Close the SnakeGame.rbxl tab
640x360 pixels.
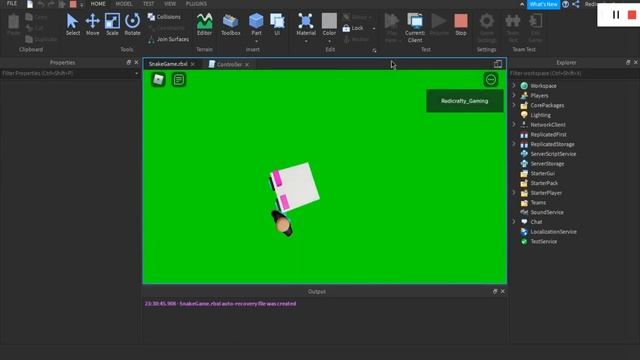point(193,64)
